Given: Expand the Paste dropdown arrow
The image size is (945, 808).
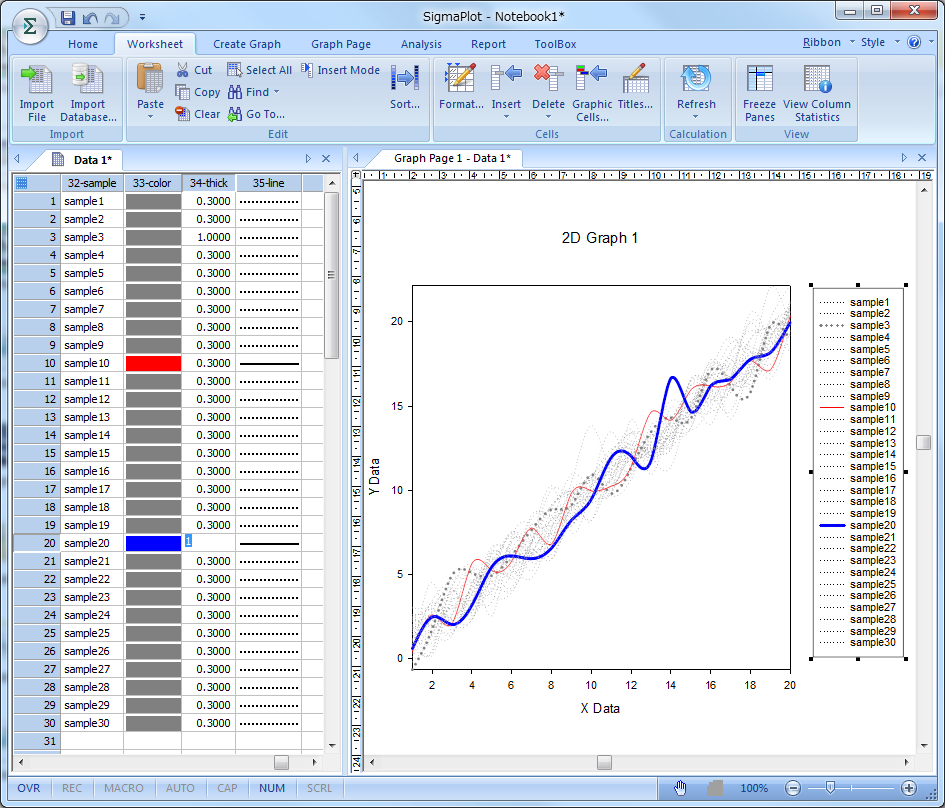Looking at the screenshot, I should [x=150, y=117].
